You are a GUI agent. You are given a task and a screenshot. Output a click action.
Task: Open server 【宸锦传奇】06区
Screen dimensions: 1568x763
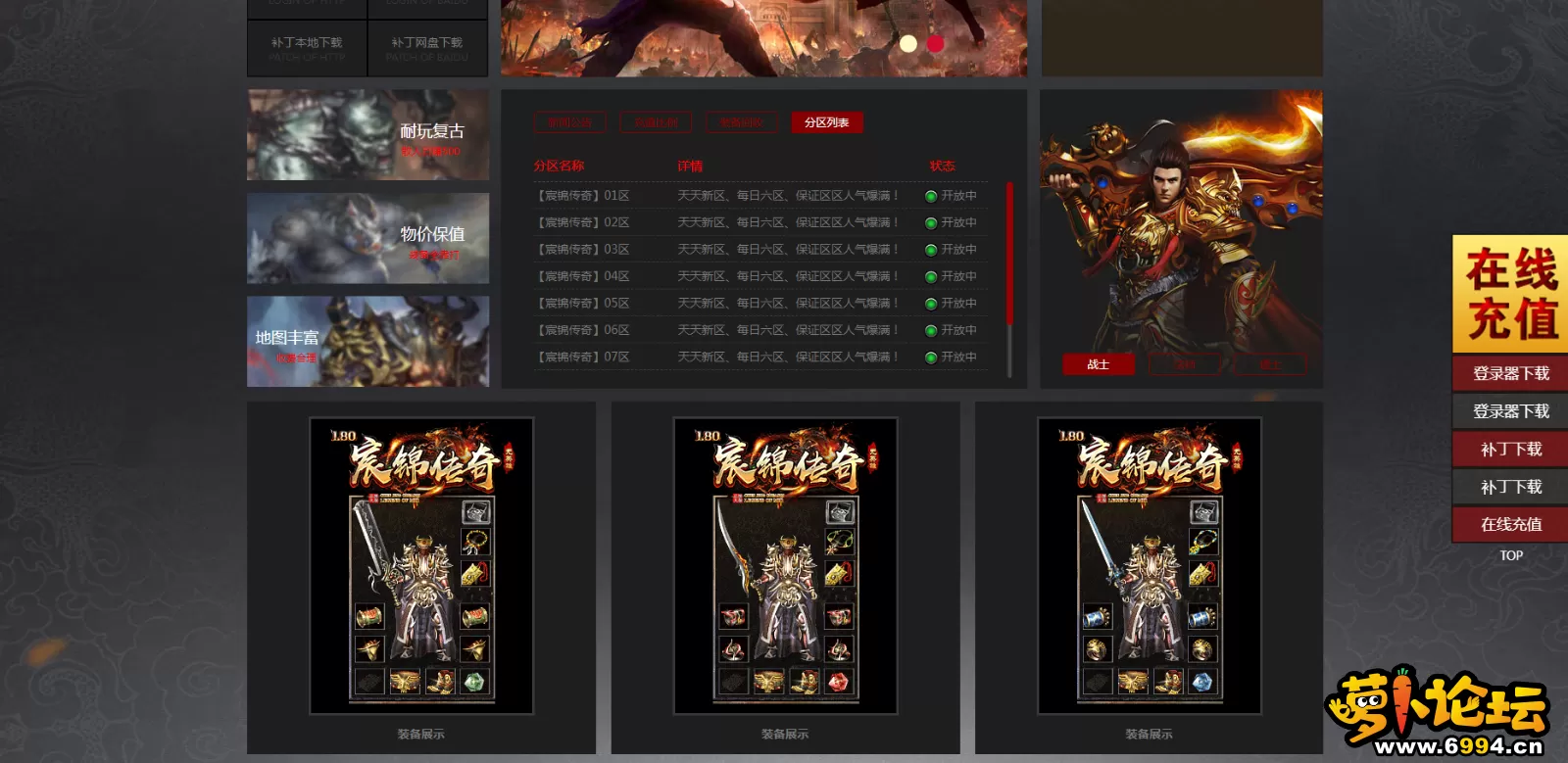[x=582, y=331]
